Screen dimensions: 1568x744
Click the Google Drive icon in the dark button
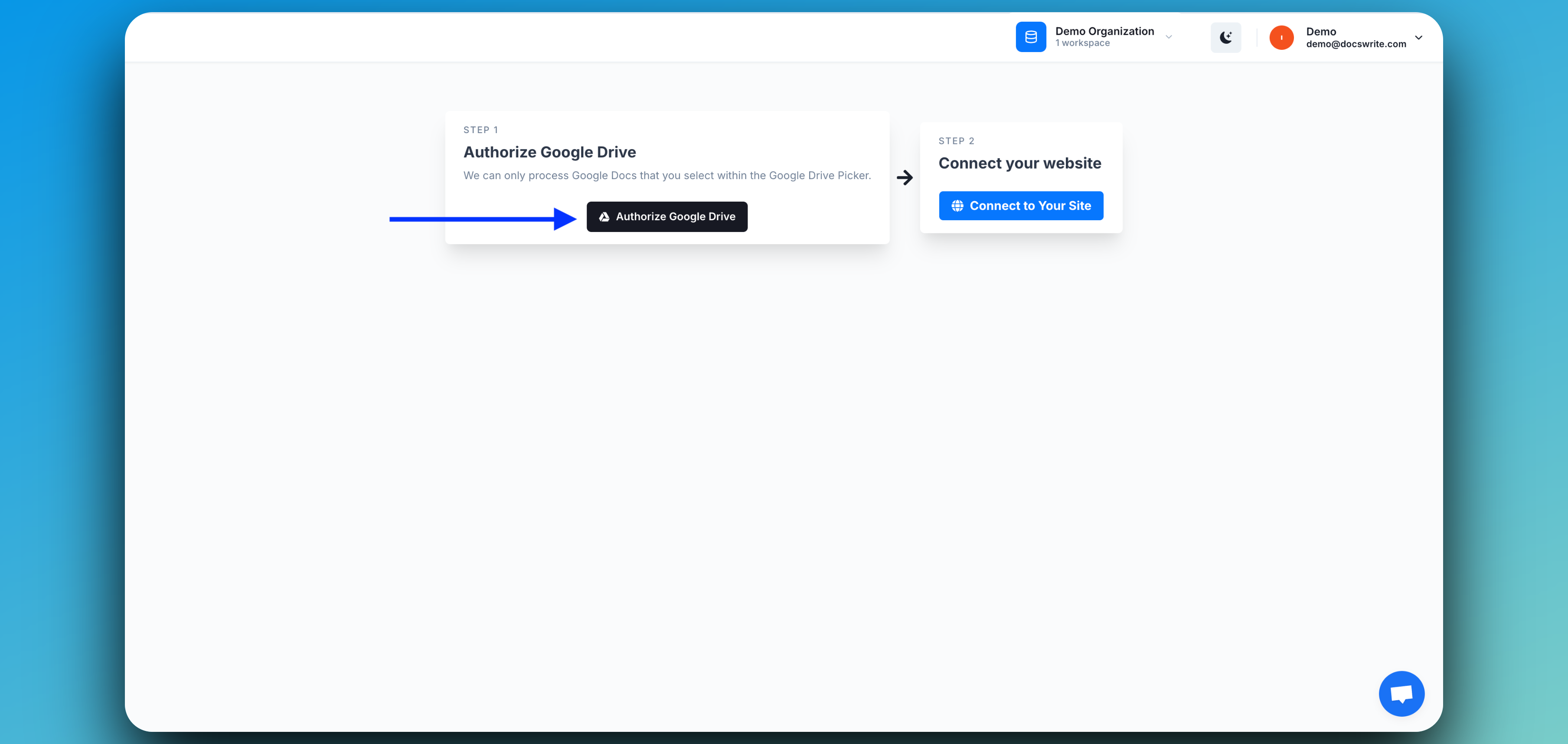pyautogui.click(x=604, y=216)
